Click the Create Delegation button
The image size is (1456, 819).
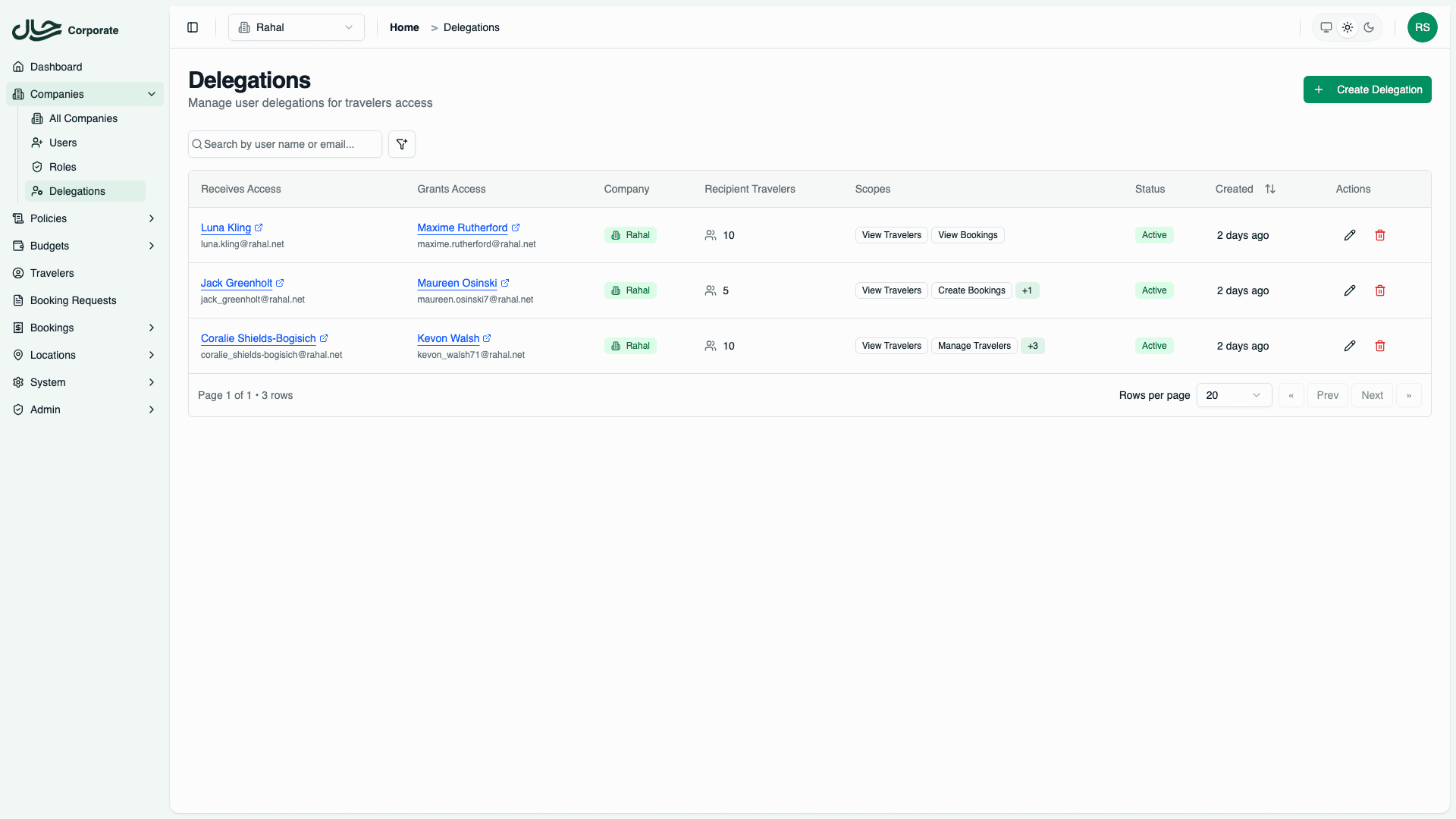pos(1367,89)
